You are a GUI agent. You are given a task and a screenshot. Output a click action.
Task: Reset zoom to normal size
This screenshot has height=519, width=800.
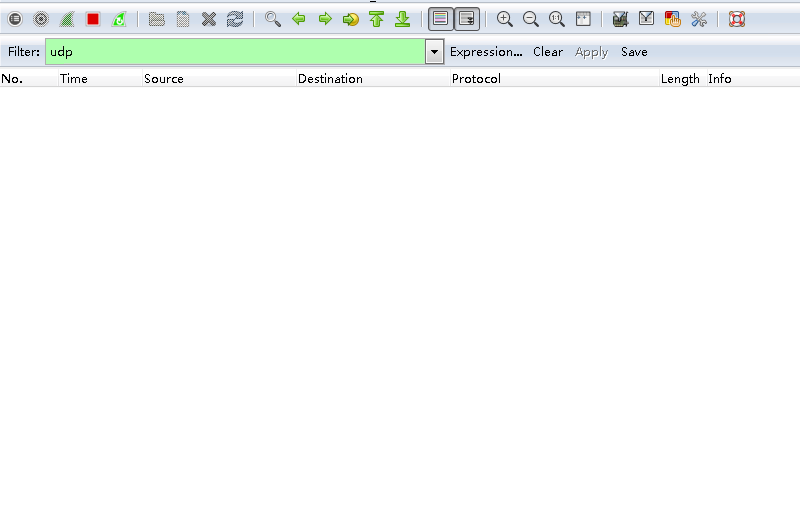pyautogui.click(x=557, y=19)
